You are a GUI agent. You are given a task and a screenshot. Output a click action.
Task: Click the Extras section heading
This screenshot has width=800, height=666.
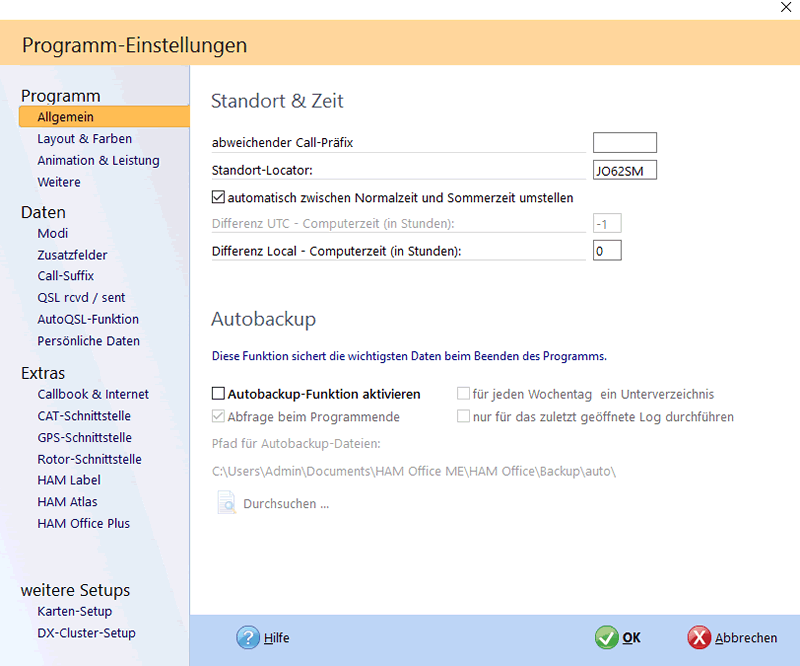point(43,374)
